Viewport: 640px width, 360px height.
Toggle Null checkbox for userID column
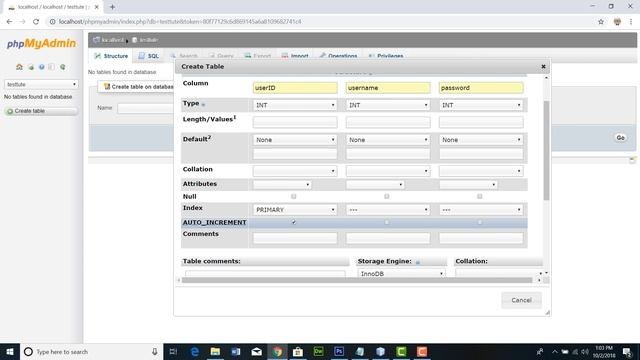click(x=293, y=196)
